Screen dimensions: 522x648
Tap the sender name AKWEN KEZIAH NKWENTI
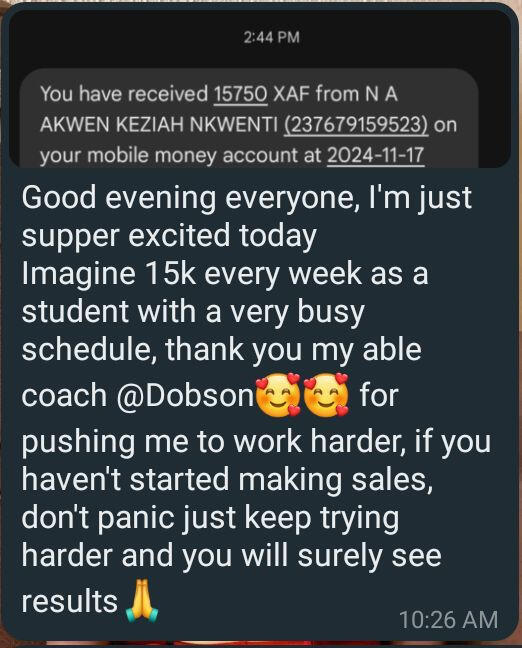click(x=159, y=124)
